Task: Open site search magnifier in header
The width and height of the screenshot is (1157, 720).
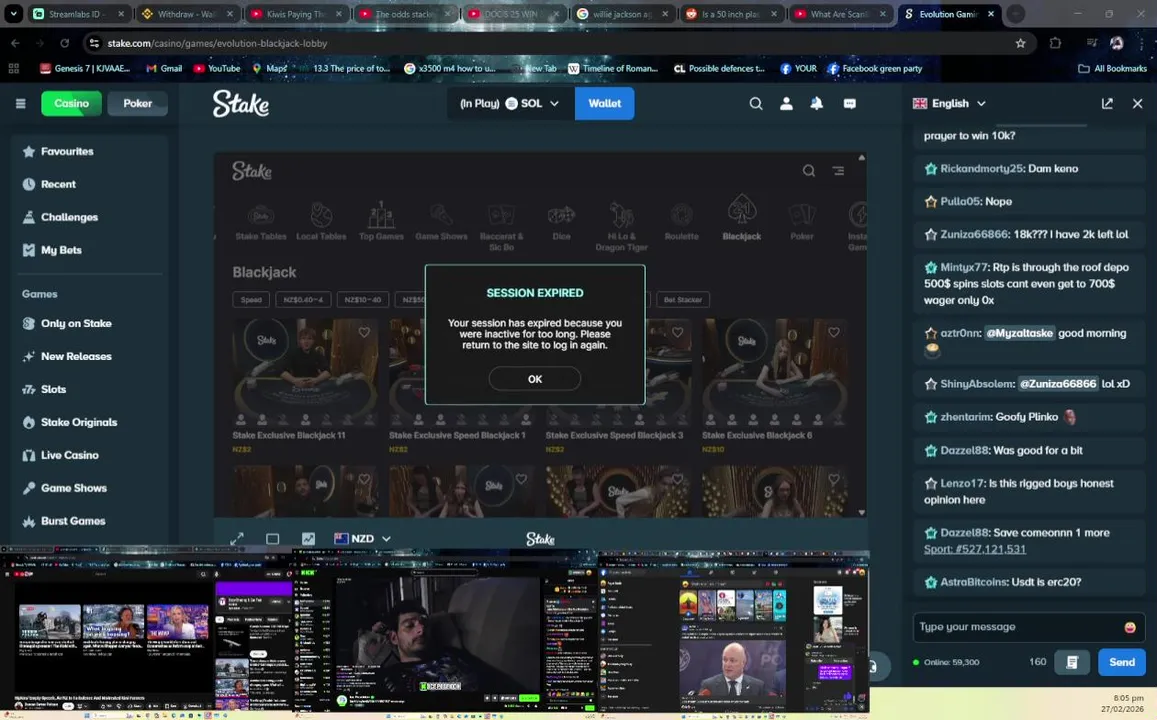Action: tap(756, 103)
